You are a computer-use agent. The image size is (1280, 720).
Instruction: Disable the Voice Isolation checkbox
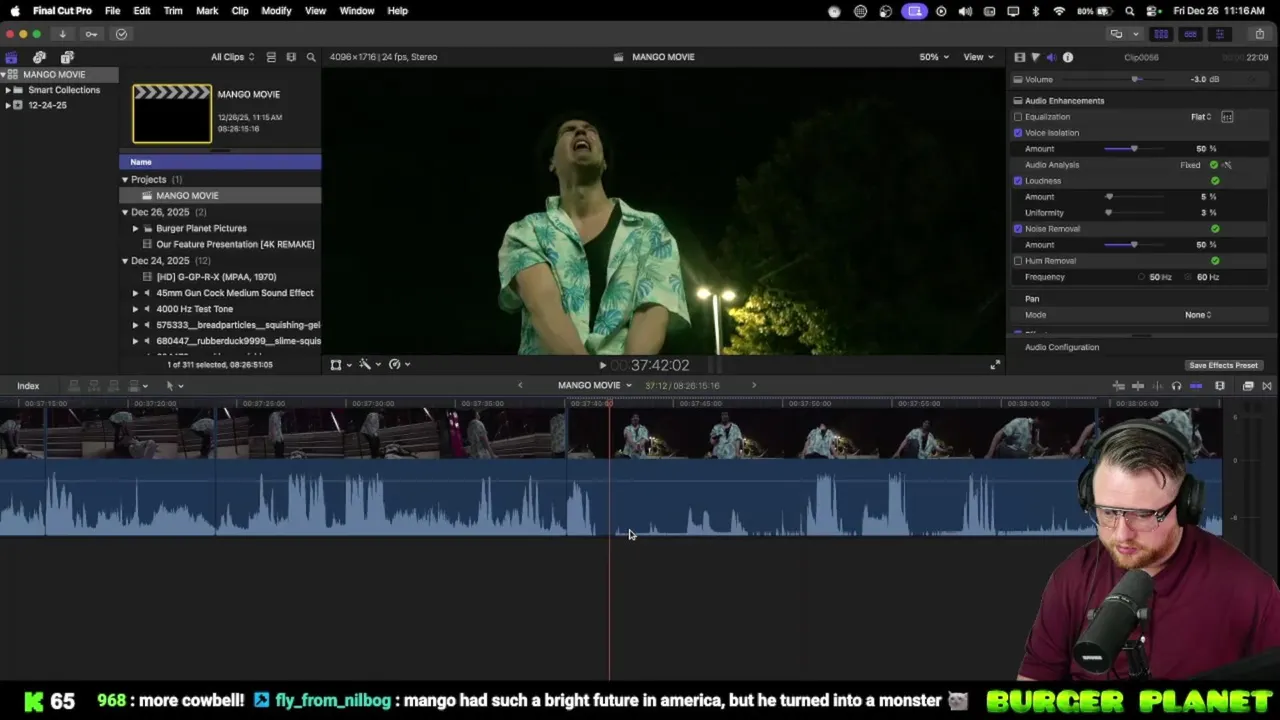pos(1018,133)
